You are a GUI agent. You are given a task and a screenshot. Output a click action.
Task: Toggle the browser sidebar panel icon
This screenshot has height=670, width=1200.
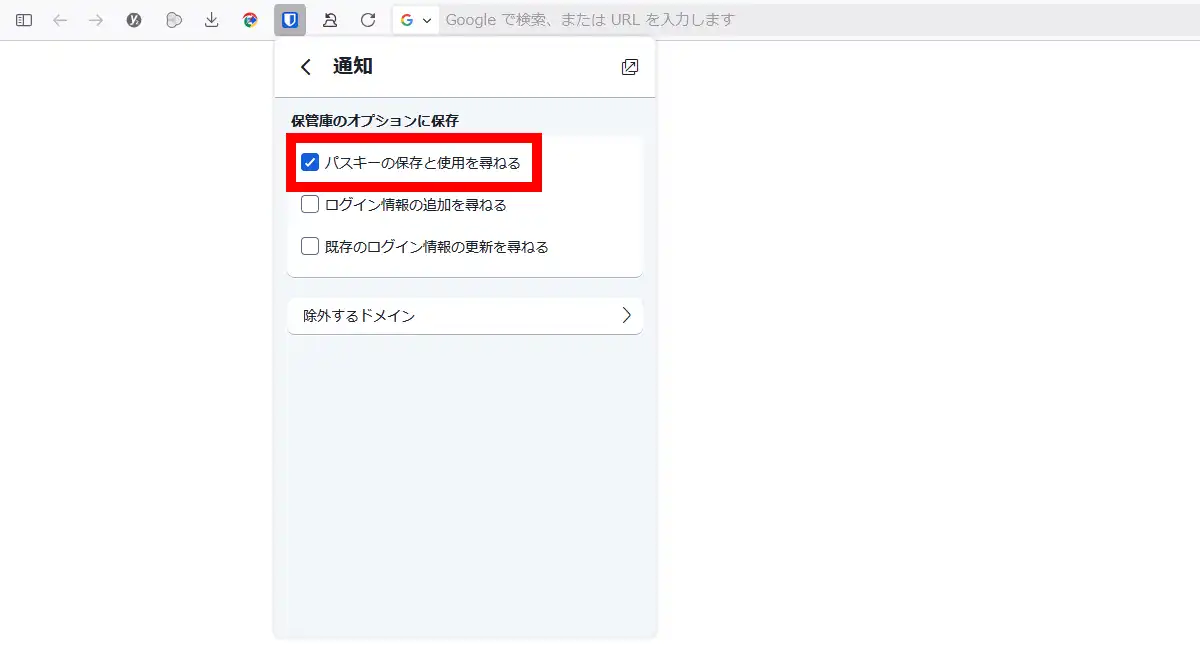[24, 20]
